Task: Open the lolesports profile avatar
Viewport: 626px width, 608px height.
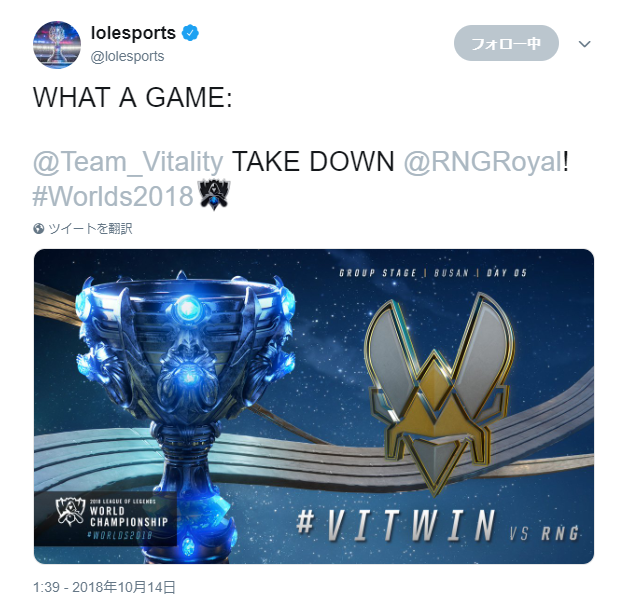Action: (x=57, y=45)
